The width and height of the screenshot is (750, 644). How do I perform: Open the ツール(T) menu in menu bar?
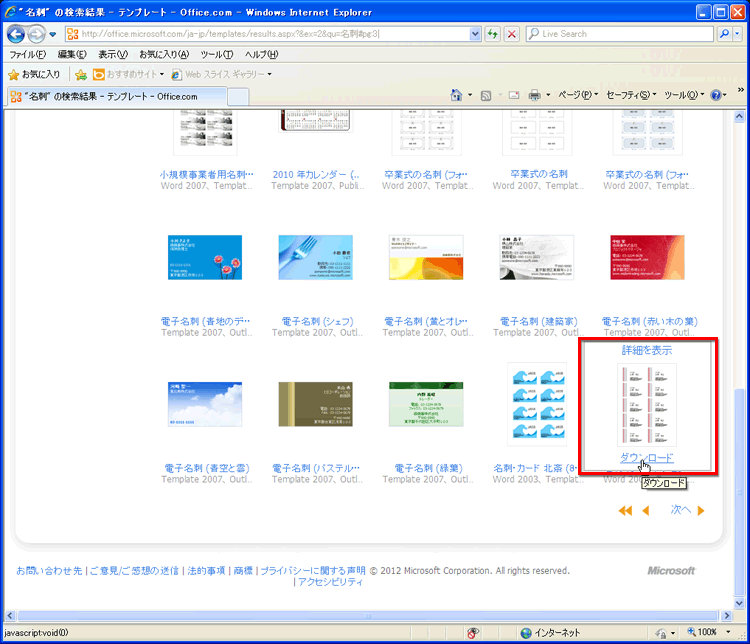[217, 55]
